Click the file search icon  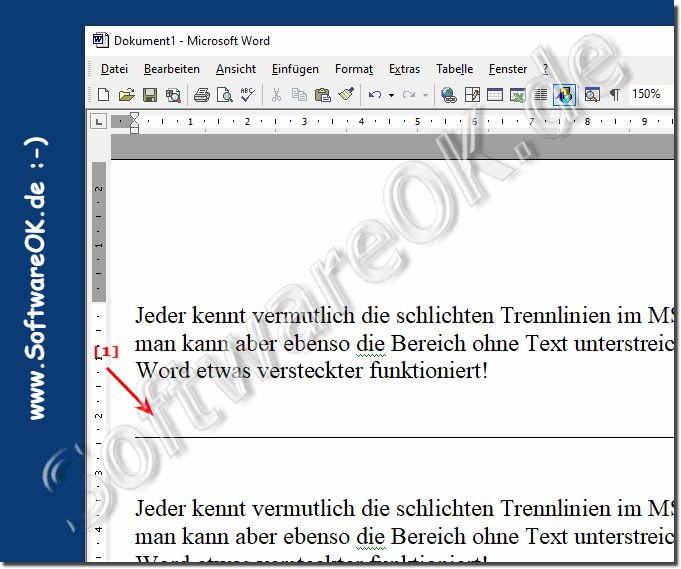tap(173, 94)
